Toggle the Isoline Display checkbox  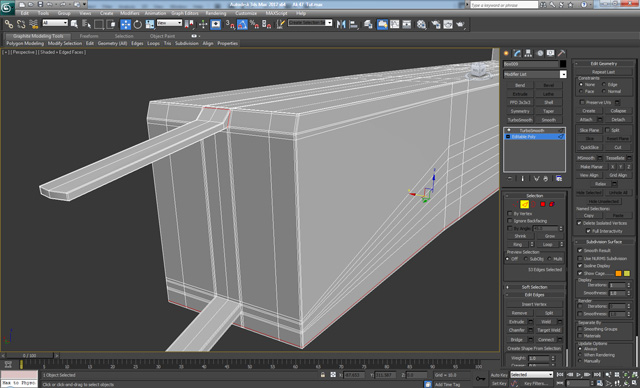point(580,266)
